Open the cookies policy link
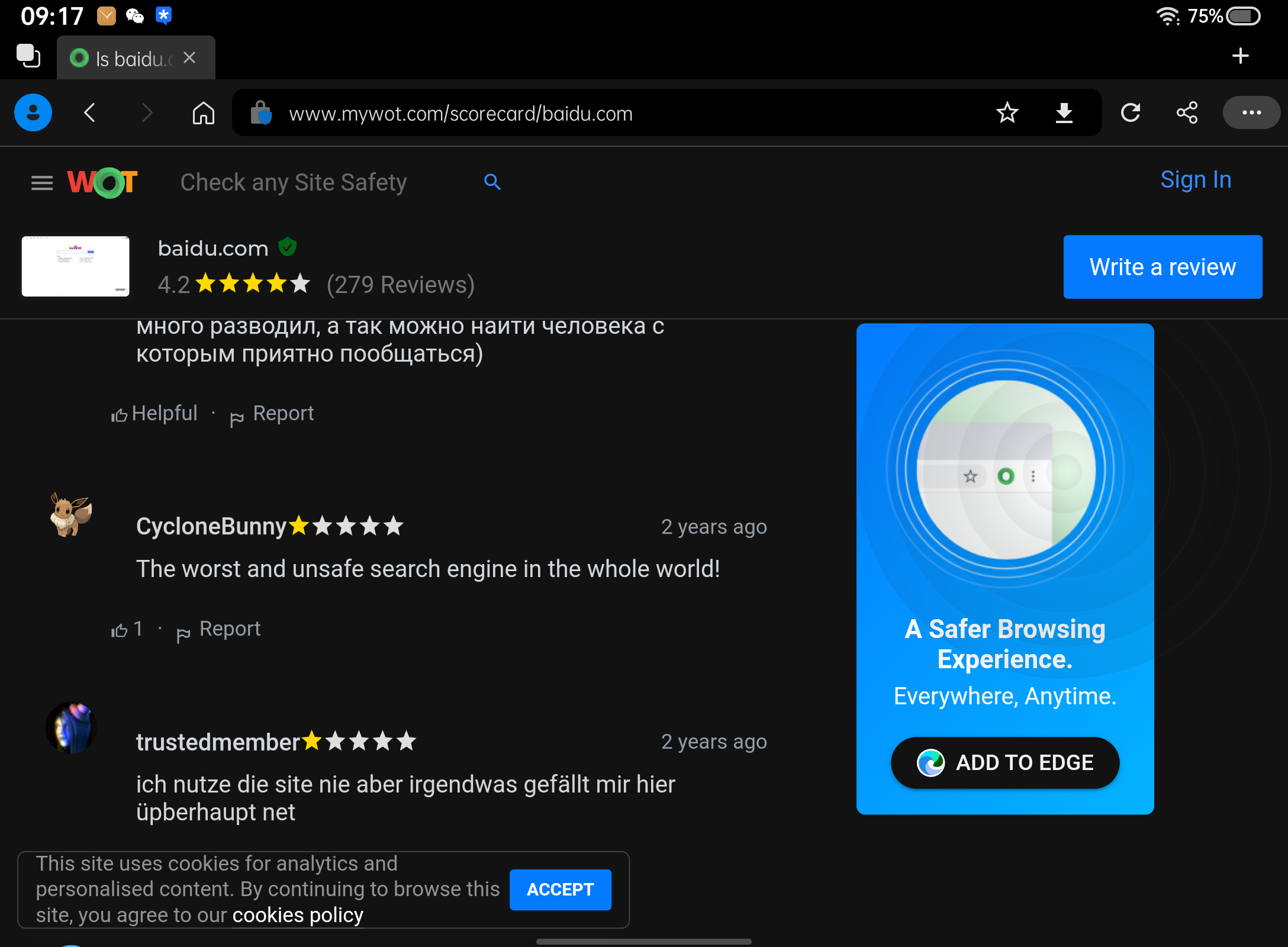Screen dimensions: 1288x947 click(298, 915)
